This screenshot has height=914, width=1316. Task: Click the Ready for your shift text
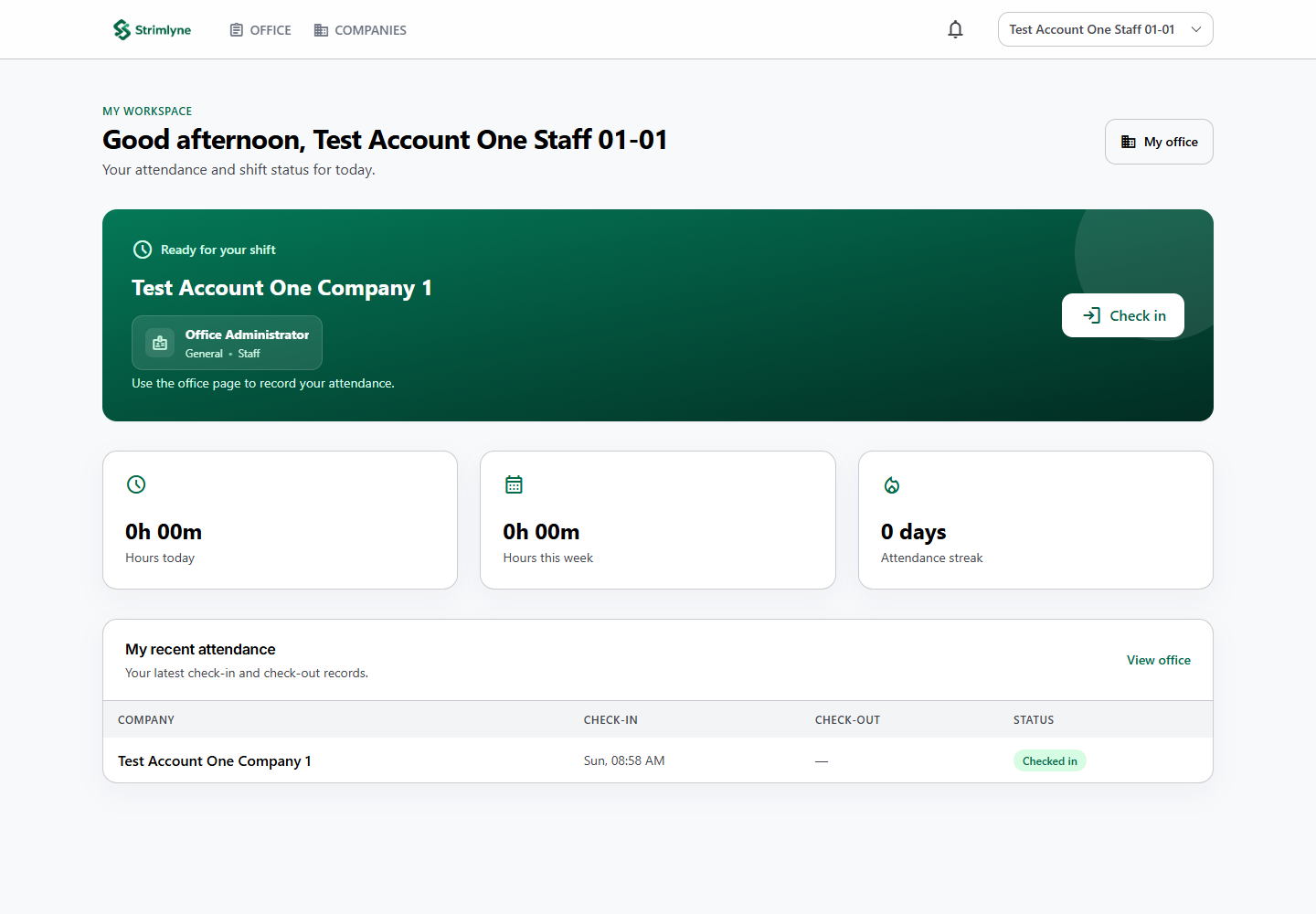[x=218, y=250]
